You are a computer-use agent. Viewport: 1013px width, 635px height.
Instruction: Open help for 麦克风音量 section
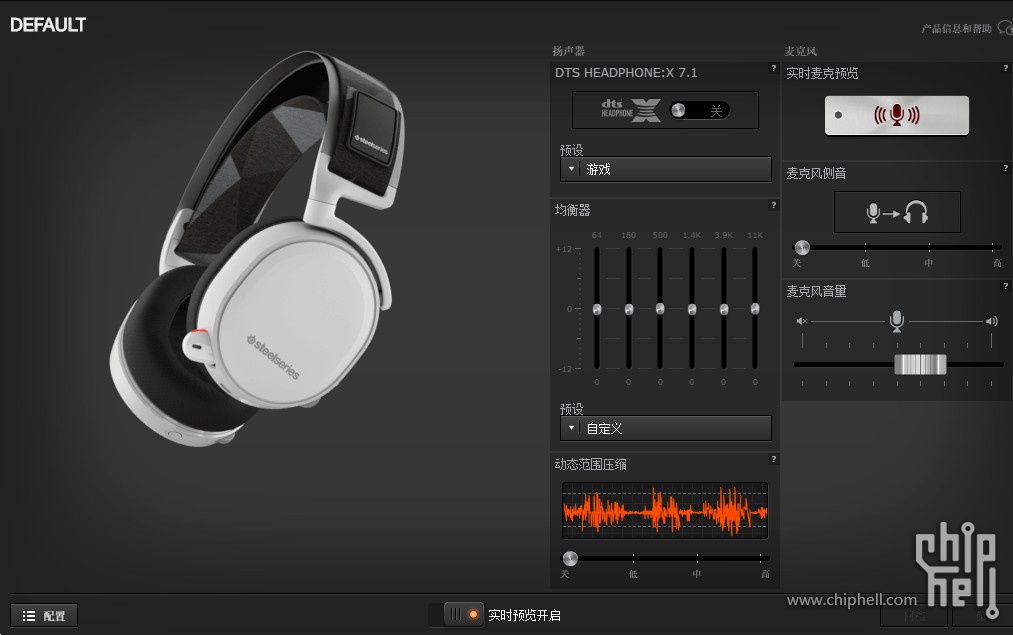tap(1005, 286)
